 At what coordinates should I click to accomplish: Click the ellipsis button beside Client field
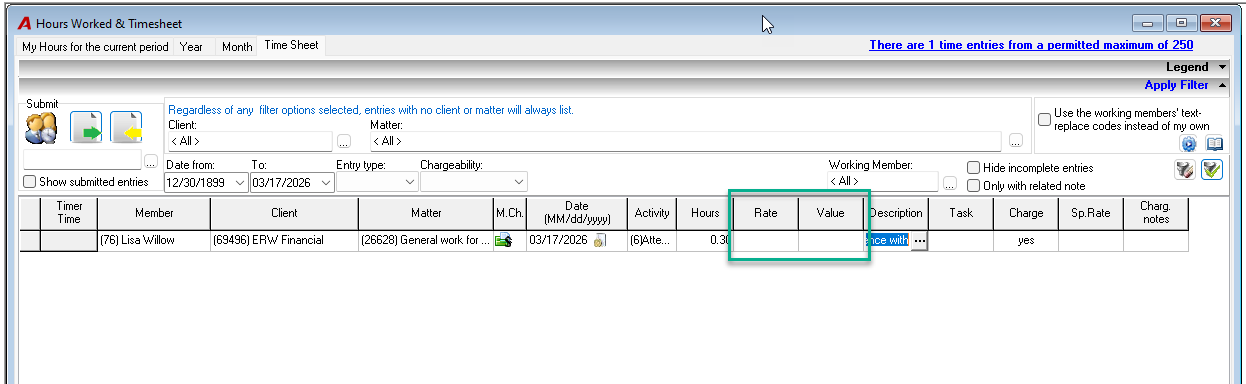[344, 141]
